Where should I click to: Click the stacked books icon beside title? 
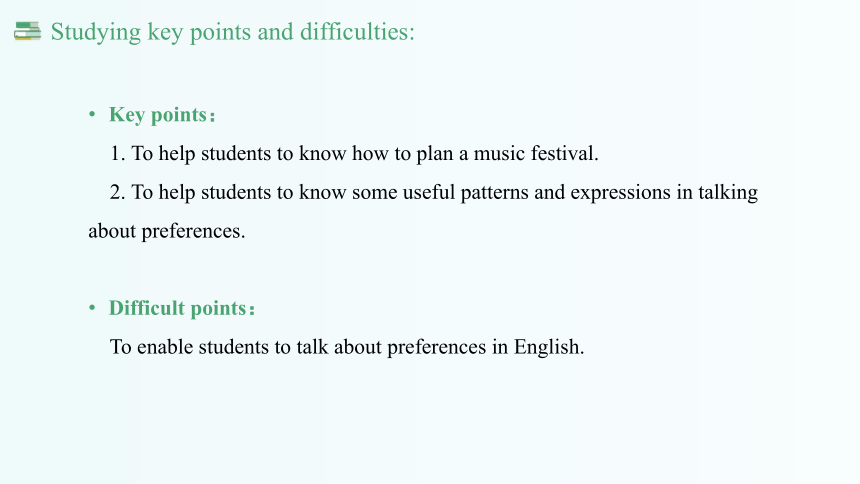pos(27,31)
